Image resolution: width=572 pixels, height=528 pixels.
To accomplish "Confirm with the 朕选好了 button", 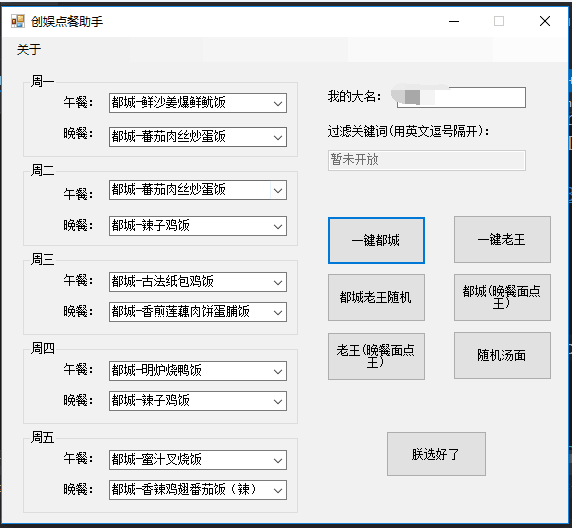I will [x=436, y=454].
